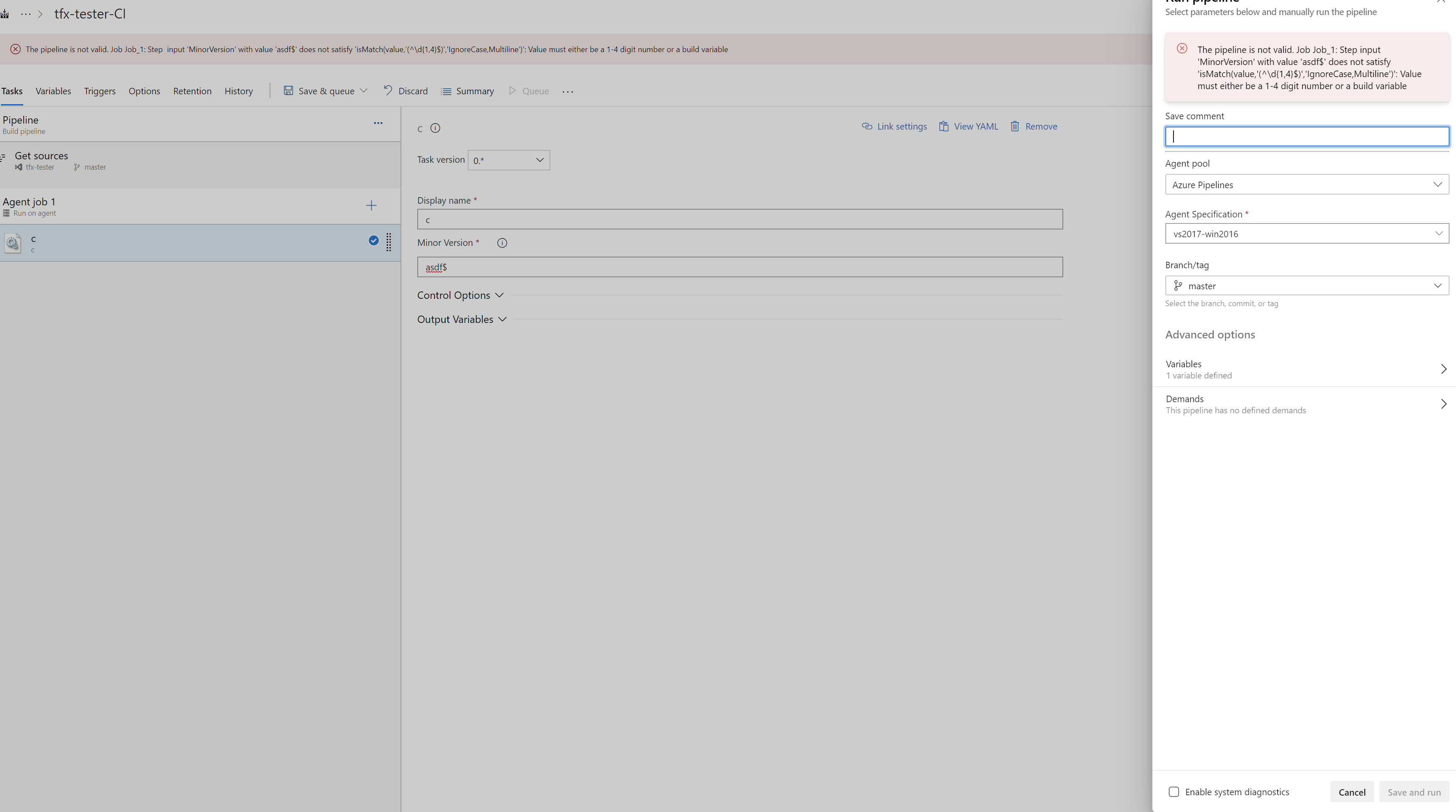Switch to the Variables tab
This screenshot has width=1456, height=812.
[x=53, y=92]
